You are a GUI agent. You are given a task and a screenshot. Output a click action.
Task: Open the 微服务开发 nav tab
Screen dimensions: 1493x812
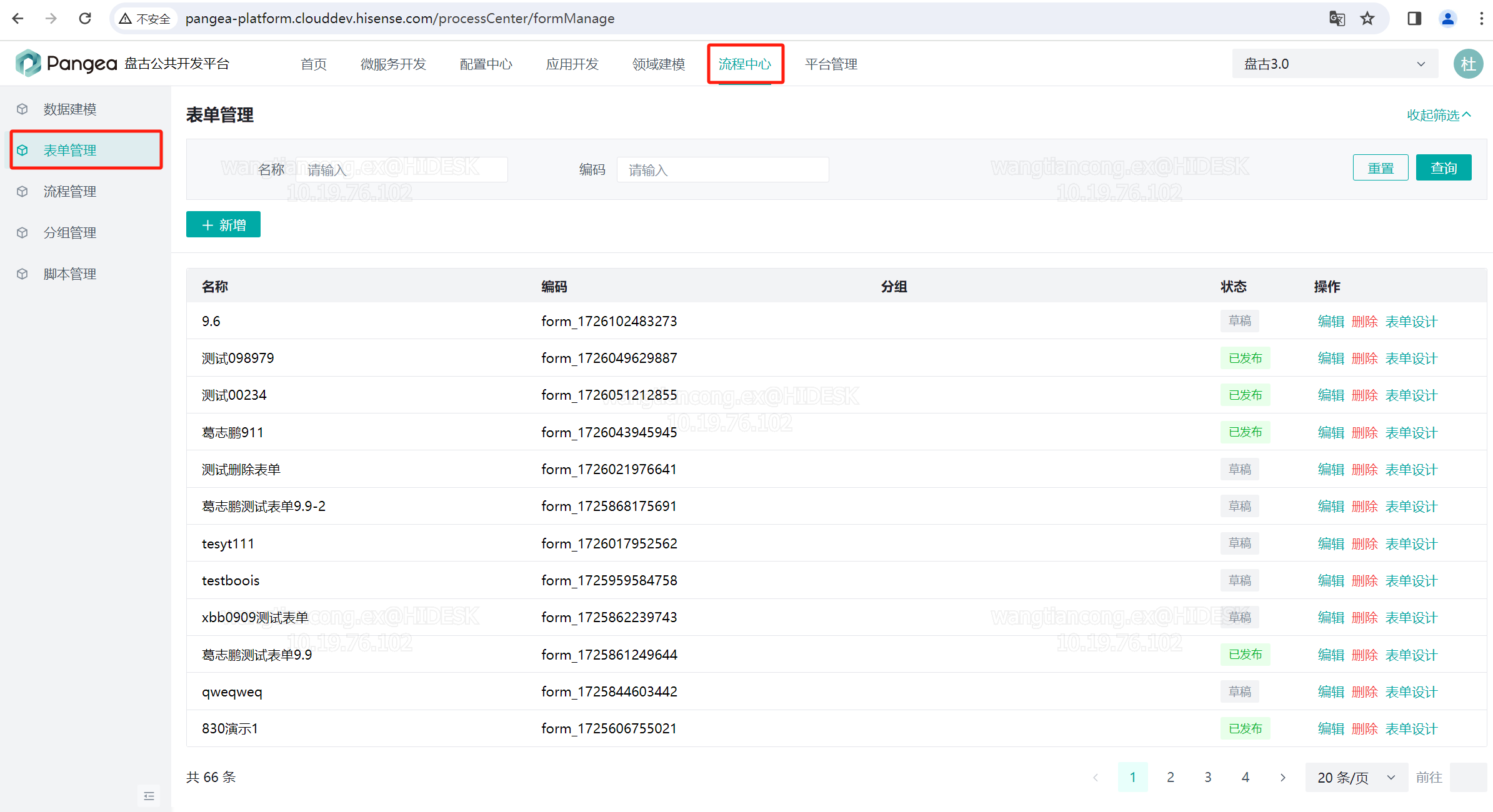393,64
